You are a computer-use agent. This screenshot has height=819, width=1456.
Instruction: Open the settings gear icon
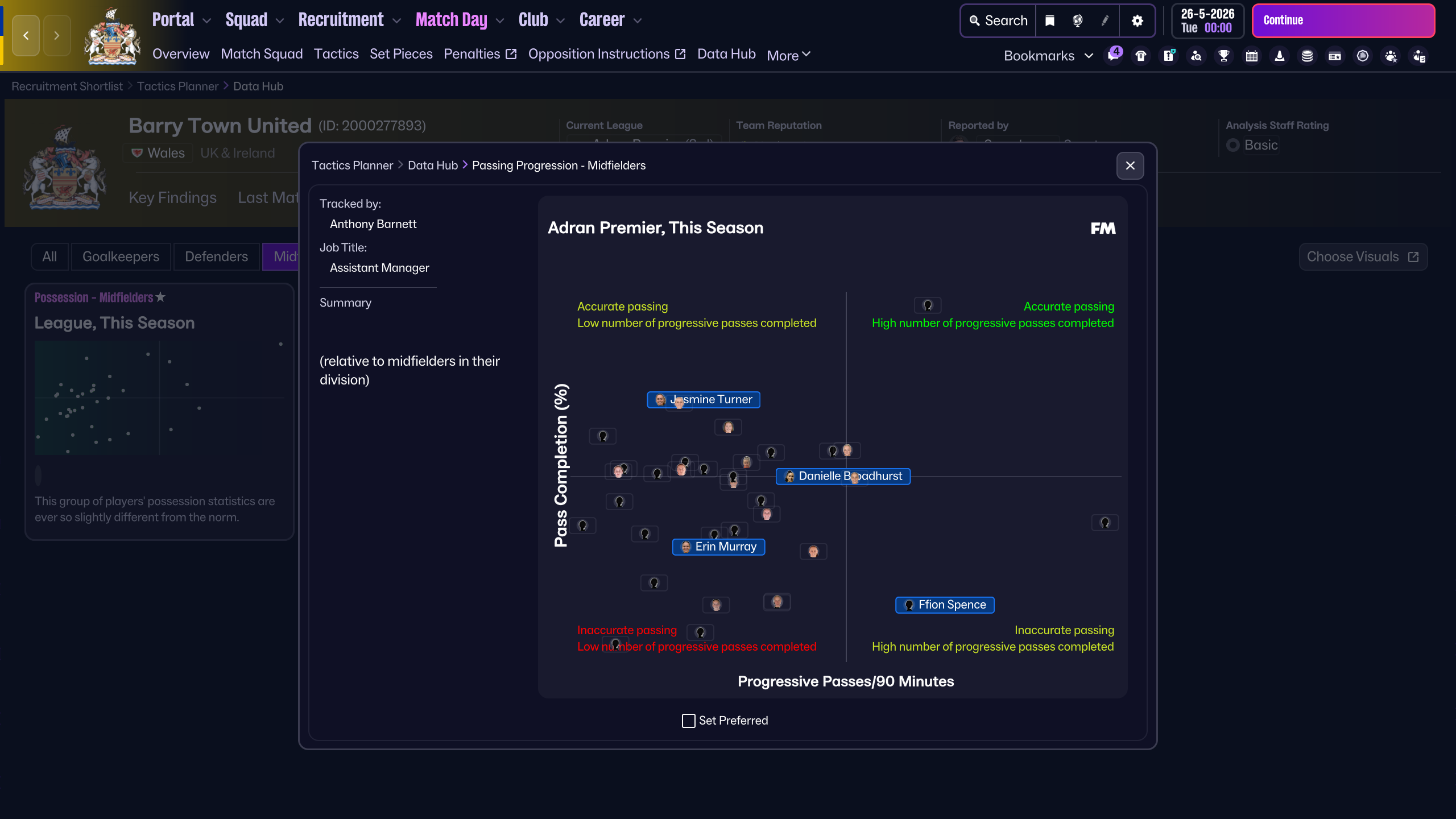(1137, 20)
